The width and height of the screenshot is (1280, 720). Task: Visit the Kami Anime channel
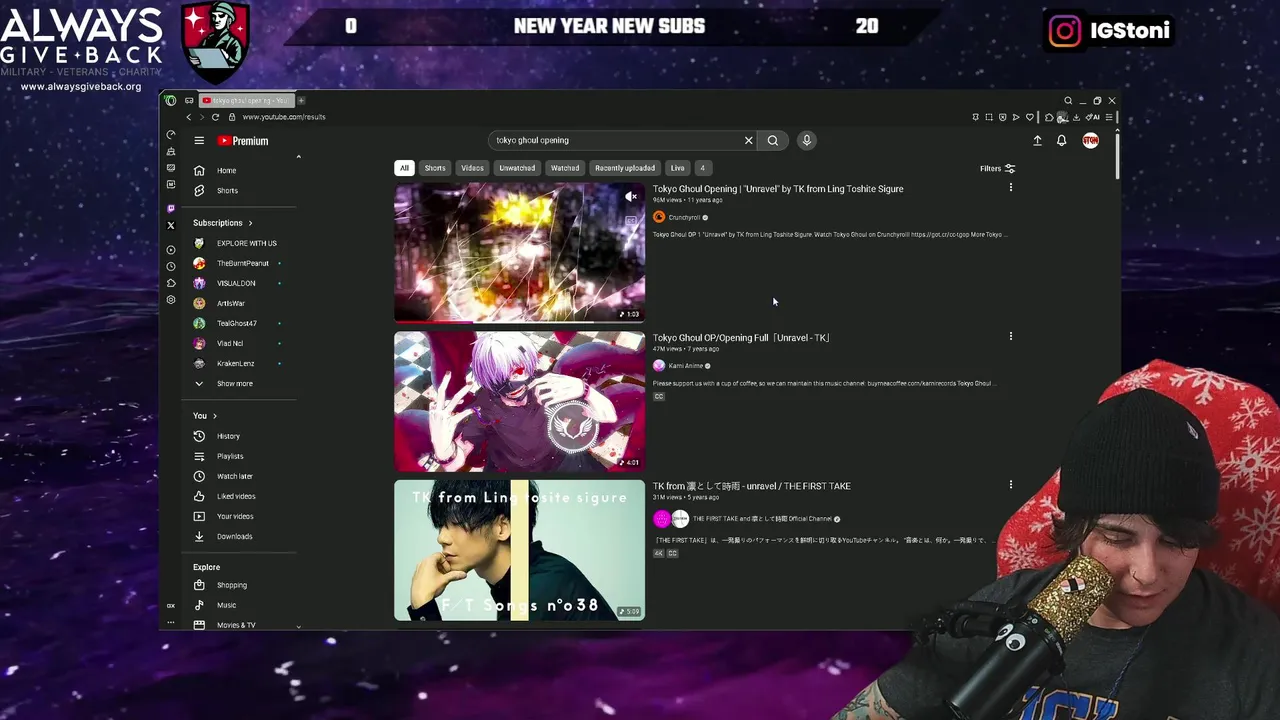coord(685,366)
